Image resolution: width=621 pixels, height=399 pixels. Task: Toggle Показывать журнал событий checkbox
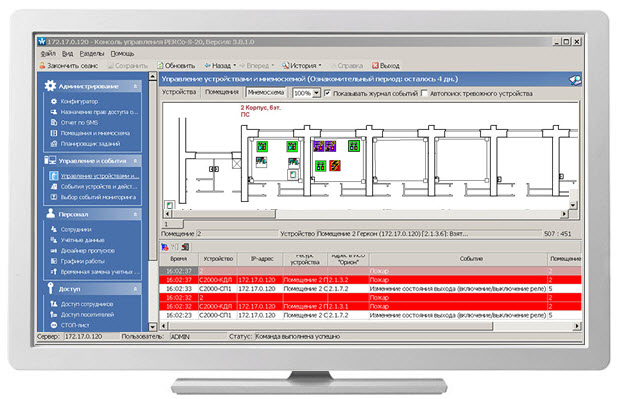pos(328,93)
